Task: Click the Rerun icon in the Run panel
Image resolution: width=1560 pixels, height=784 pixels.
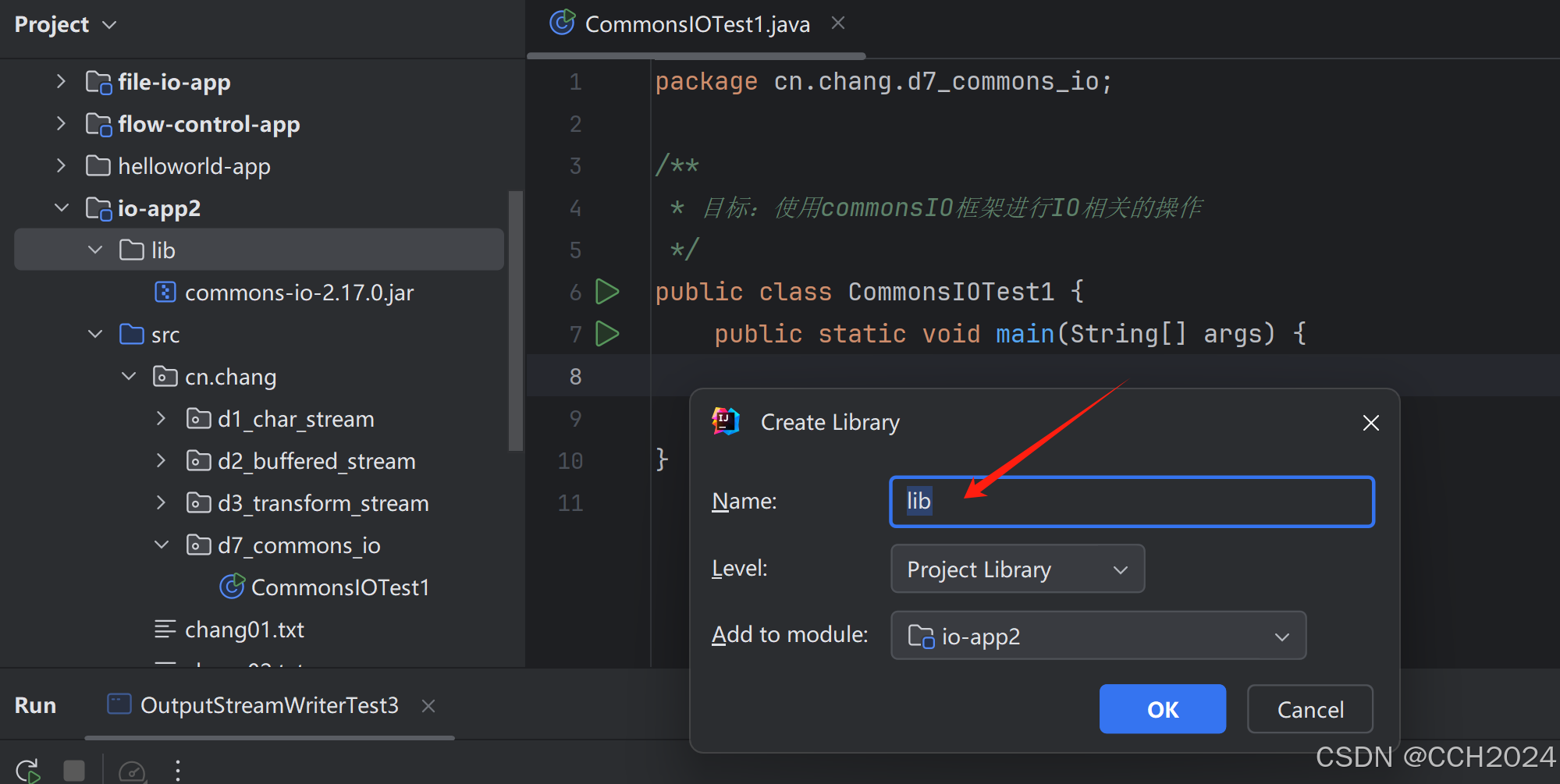Action: pyautogui.click(x=27, y=769)
